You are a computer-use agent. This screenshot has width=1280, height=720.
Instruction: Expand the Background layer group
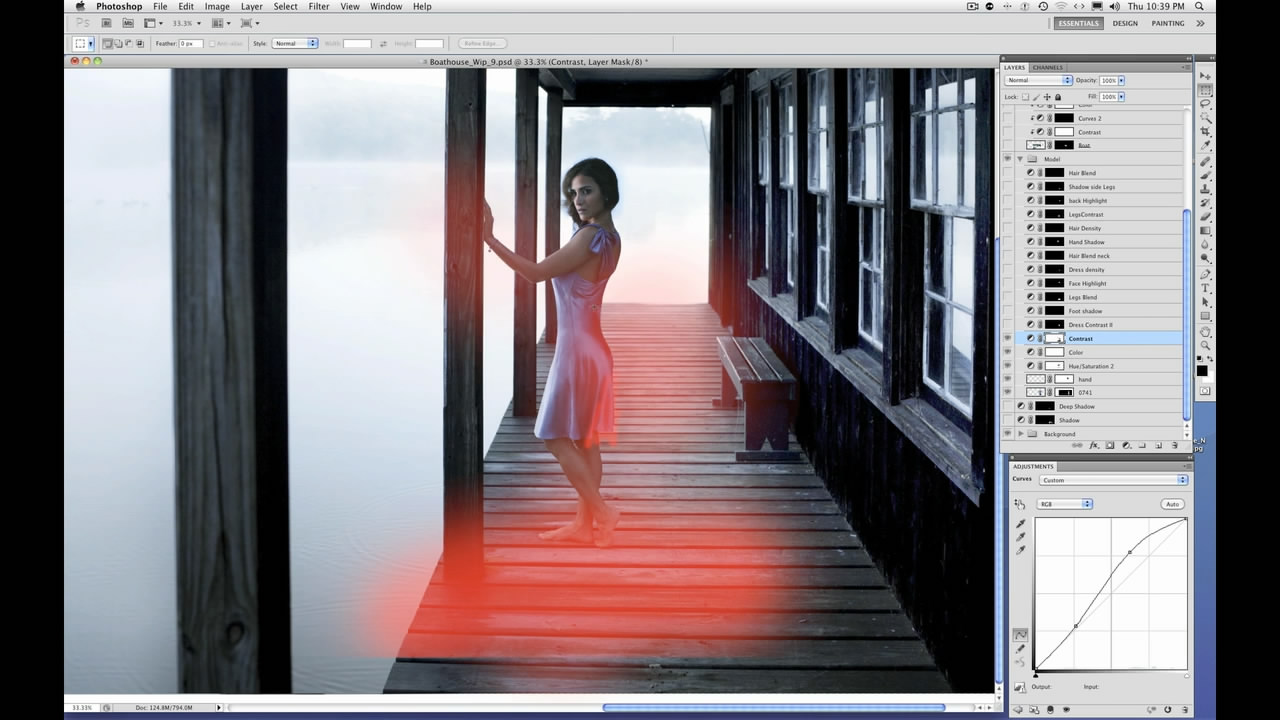click(x=1020, y=434)
